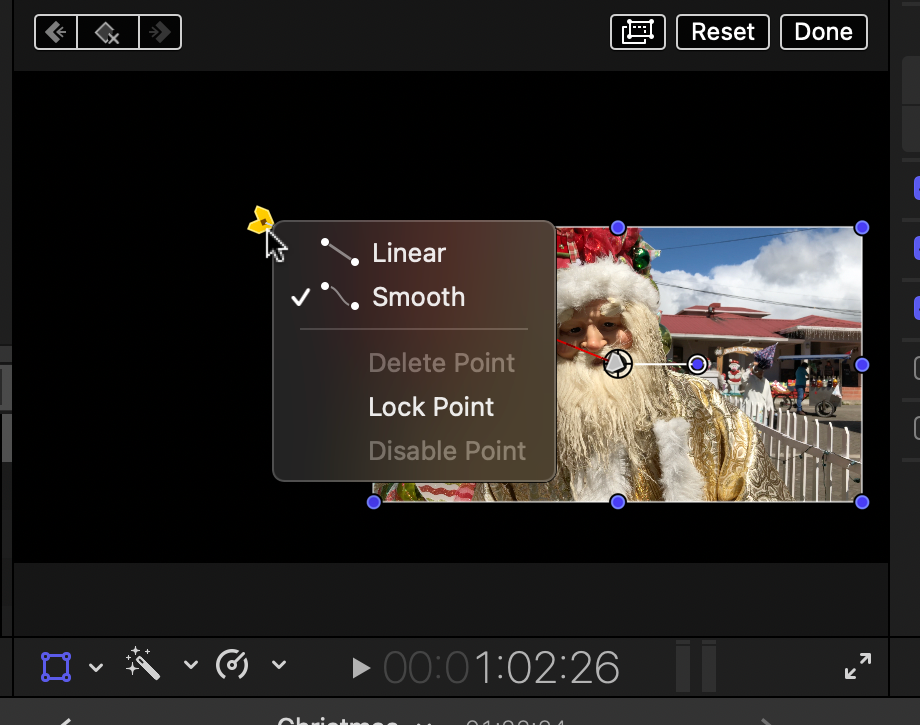Click the magic wand enhancements icon

click(x=143, y=664)
